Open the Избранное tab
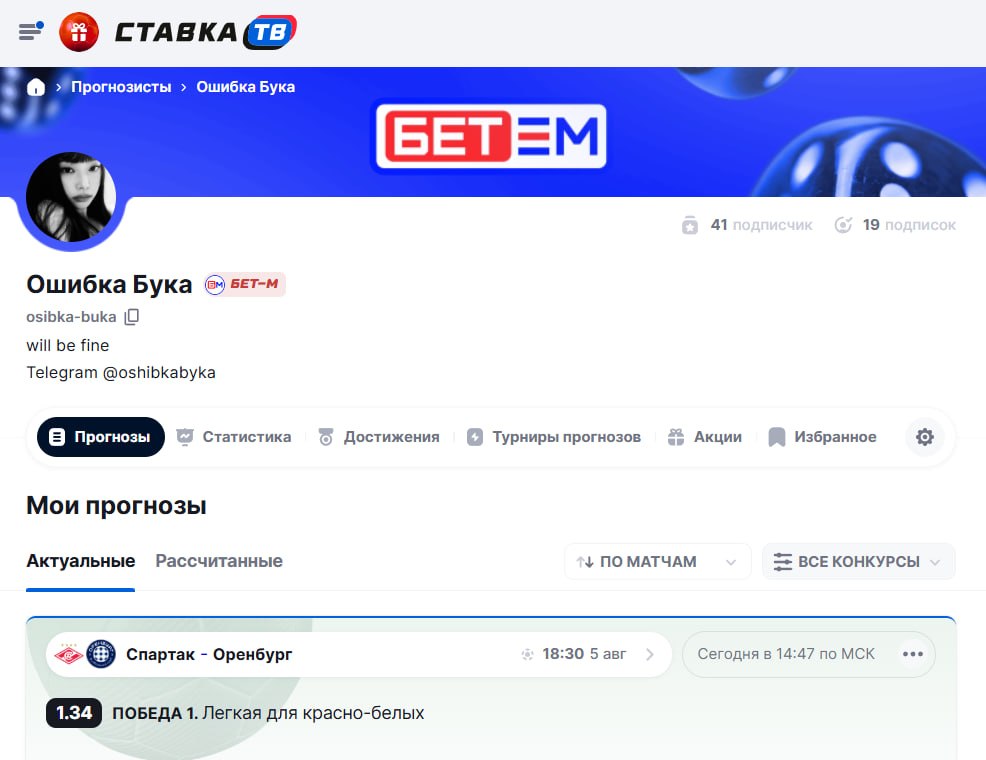The image size is (986, 760). 823,437
